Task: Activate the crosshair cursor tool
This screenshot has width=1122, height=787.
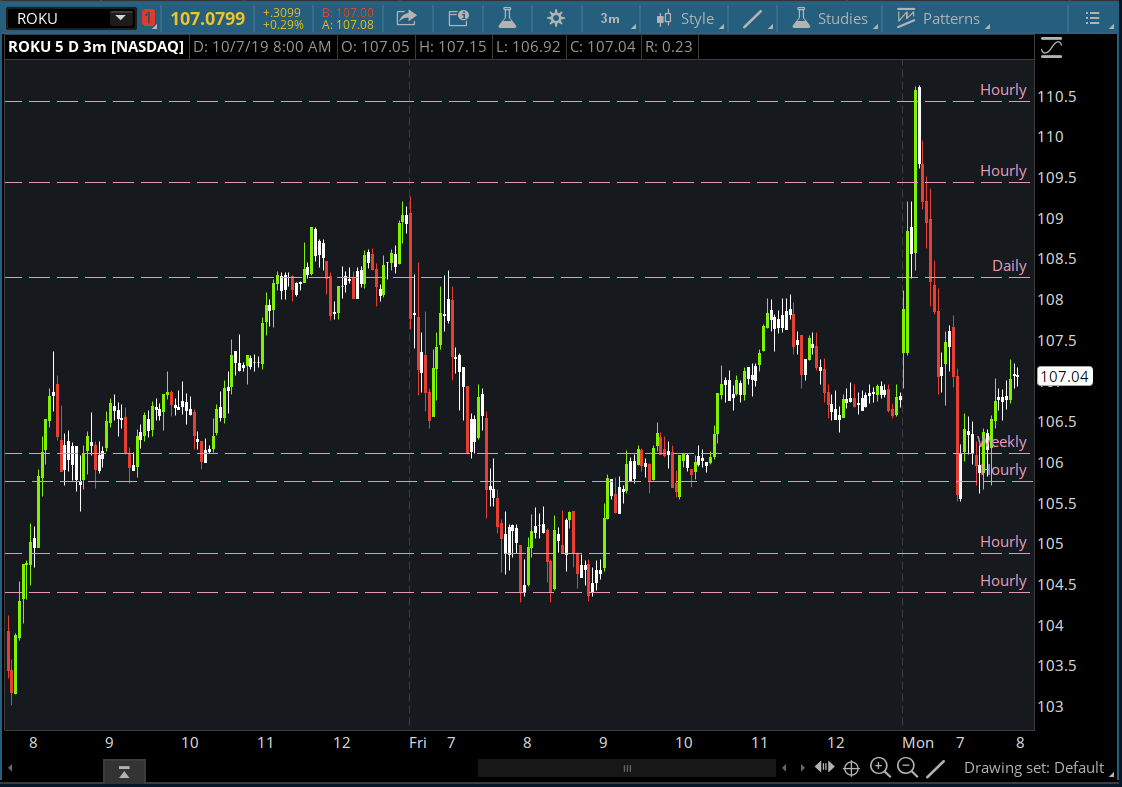Action: (851, 767)
